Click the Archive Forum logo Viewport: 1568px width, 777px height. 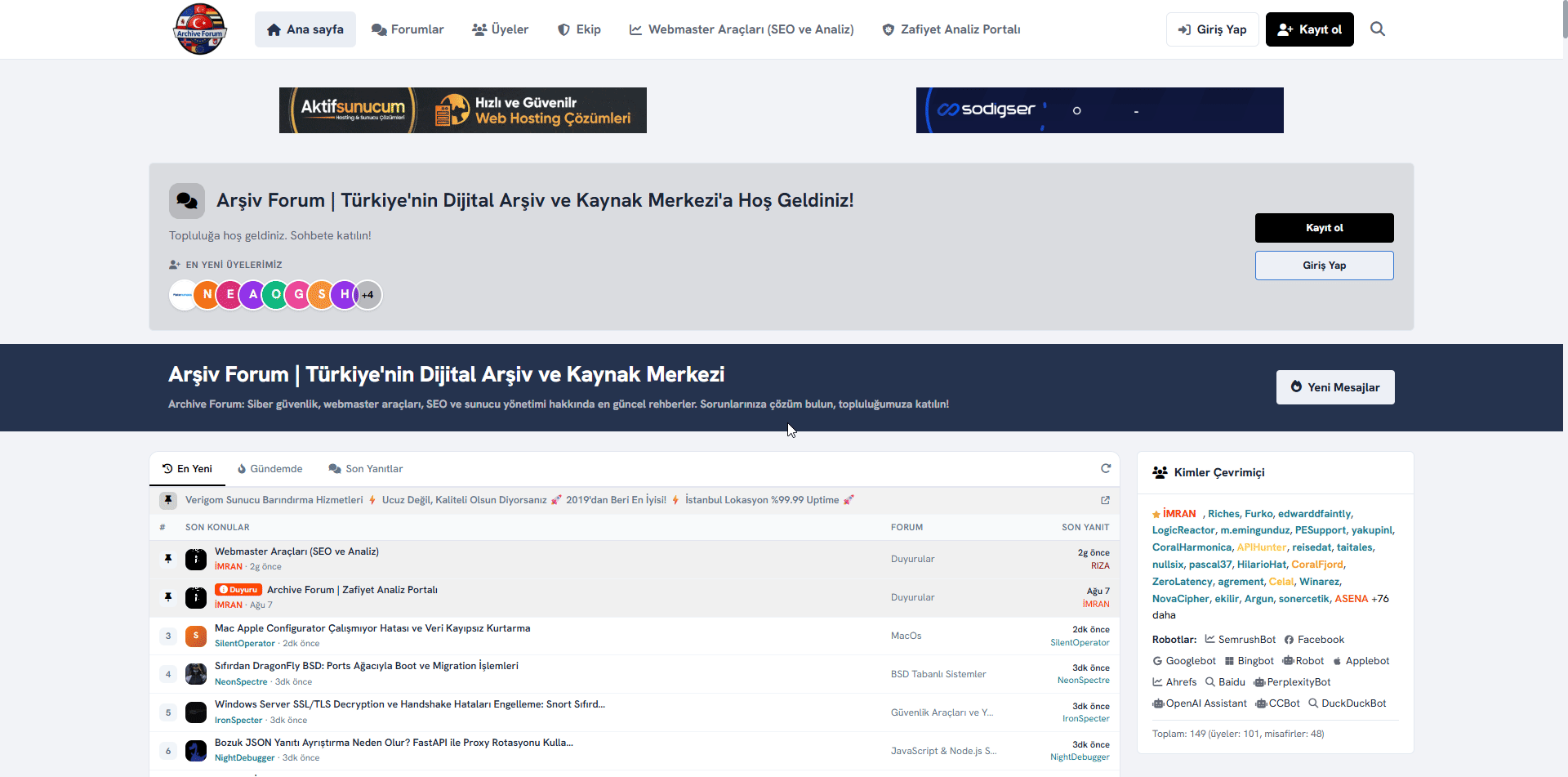tap(200, 29)
